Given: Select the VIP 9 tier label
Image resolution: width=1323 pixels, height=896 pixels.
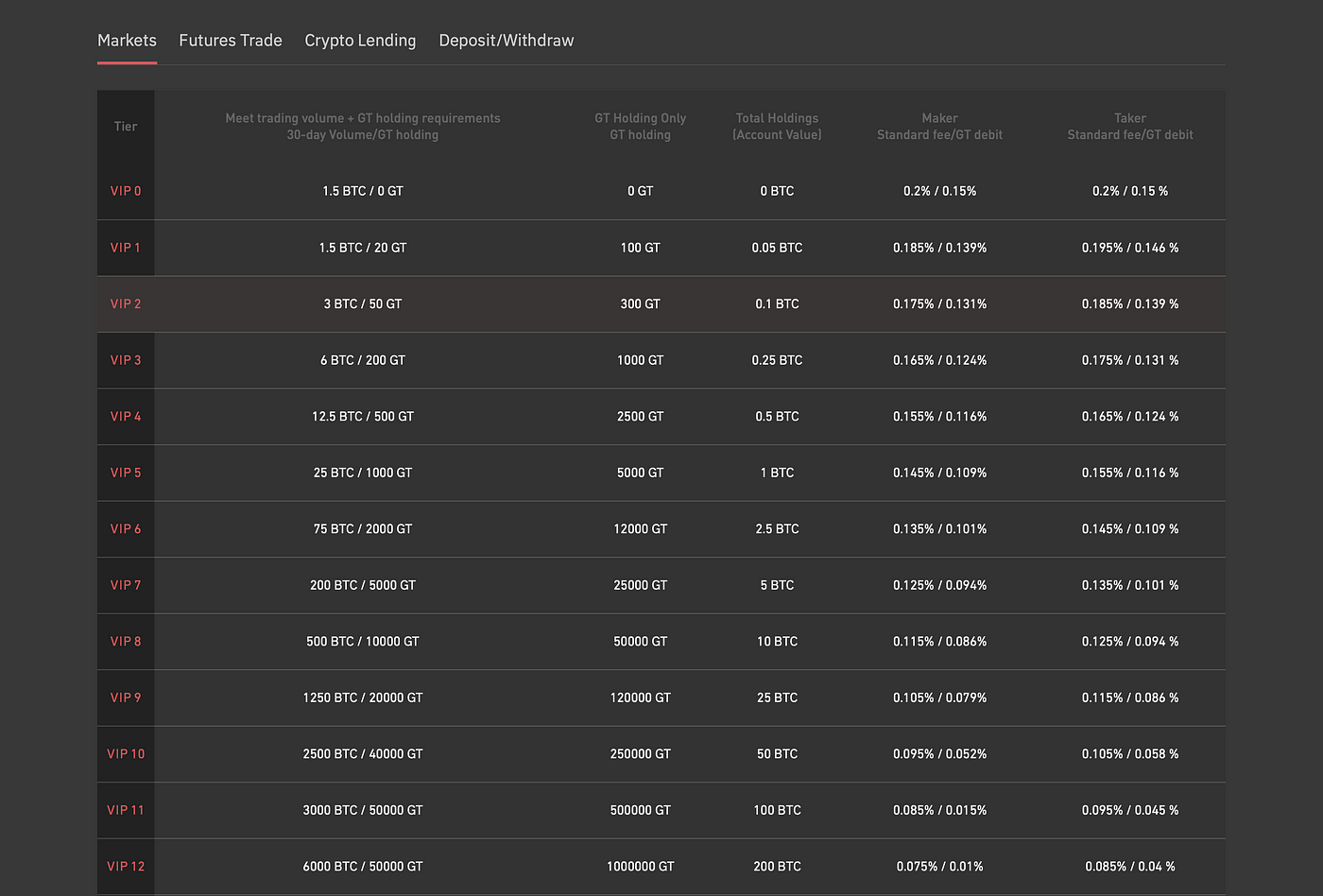Looking at the screenshot, I should [x=126, y=698].
